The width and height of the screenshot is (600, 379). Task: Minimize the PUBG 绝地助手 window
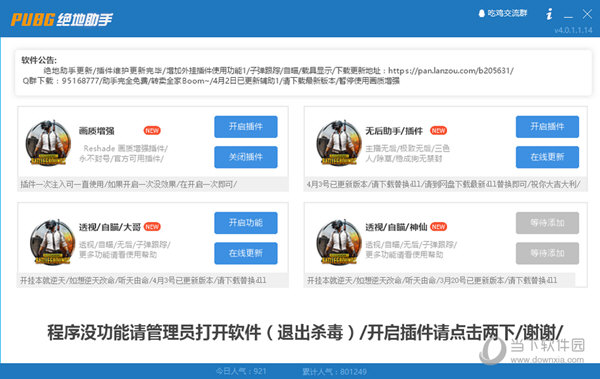pyautogui.click(x=568, y=16)
